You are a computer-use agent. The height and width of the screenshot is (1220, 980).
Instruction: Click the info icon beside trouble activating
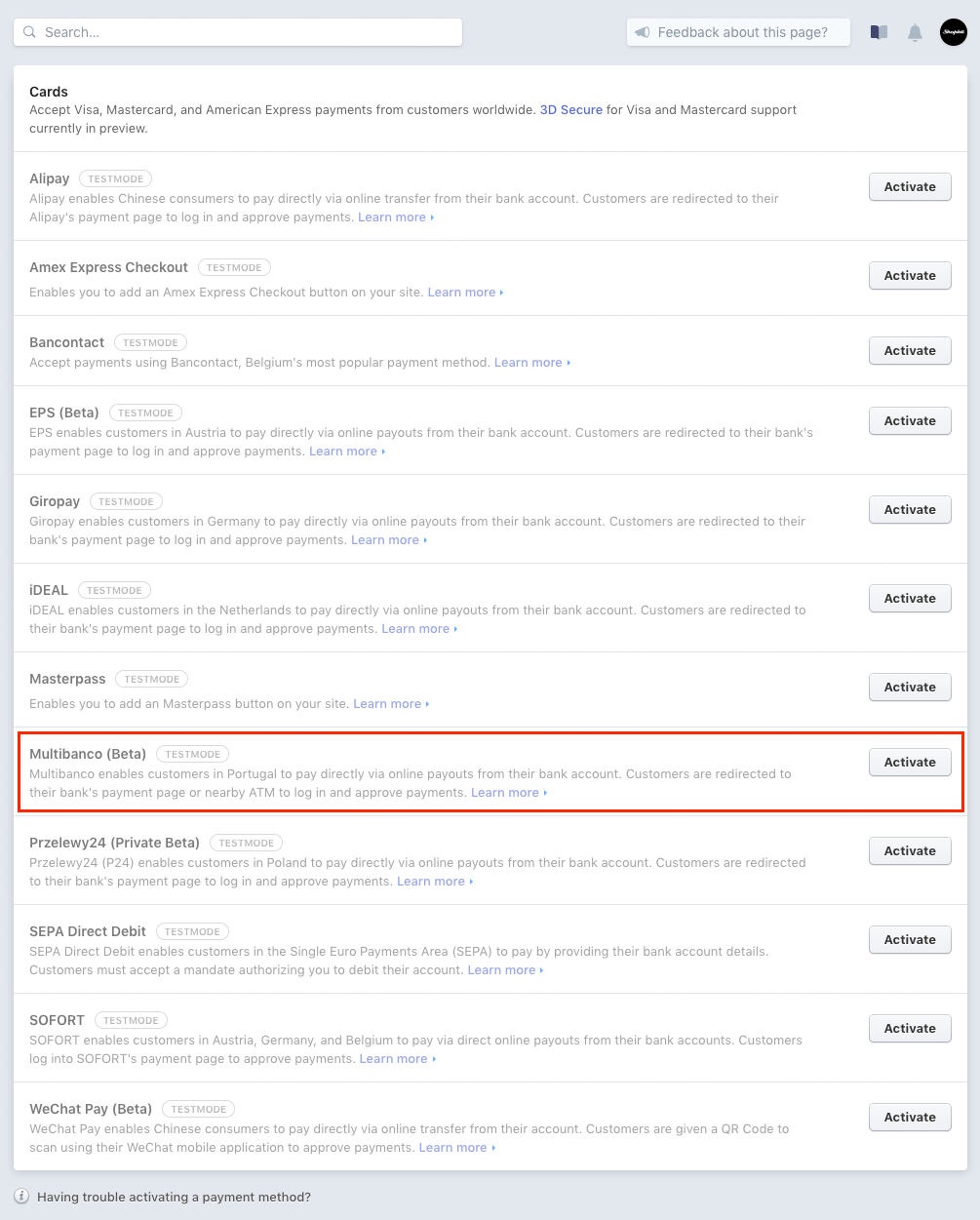tap(21, 1197)
